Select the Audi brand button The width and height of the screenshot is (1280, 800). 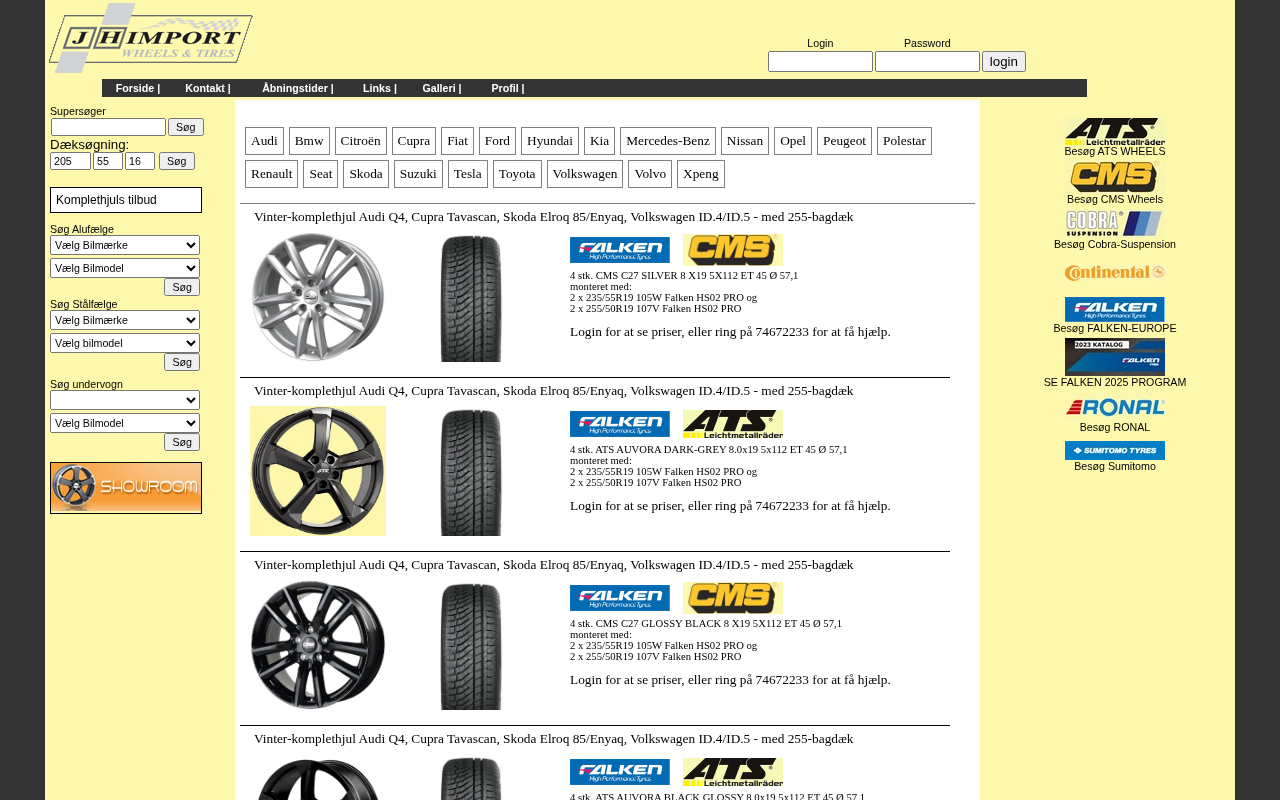click(x=264, y=141)
